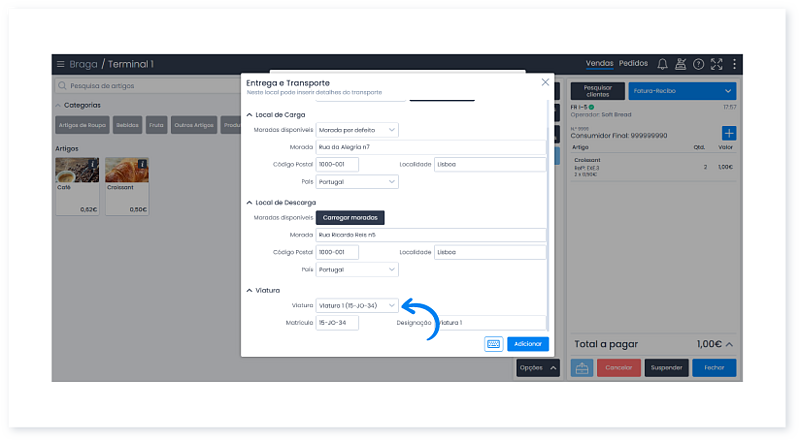The height and width of the screenshot is (442, 800).
Task: Collapse the Viatura section
Action: click(x=250, y=290)
